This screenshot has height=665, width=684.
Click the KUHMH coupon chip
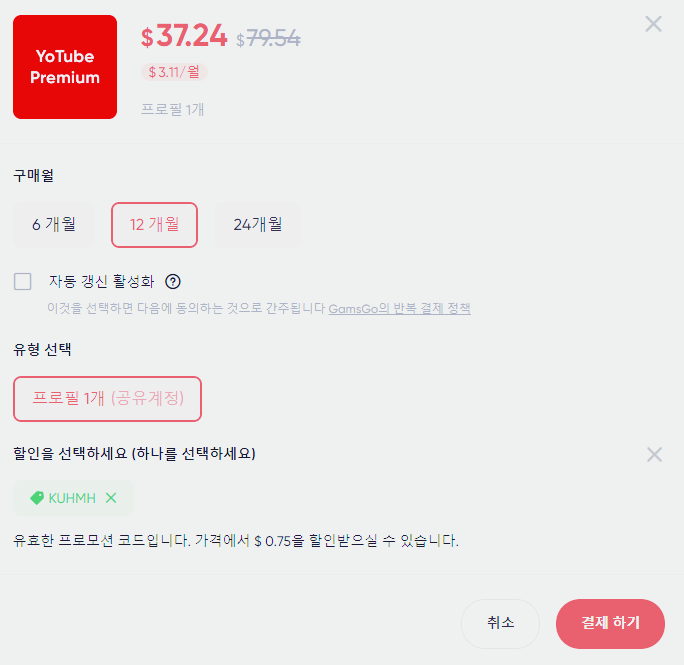coord(73,498)
